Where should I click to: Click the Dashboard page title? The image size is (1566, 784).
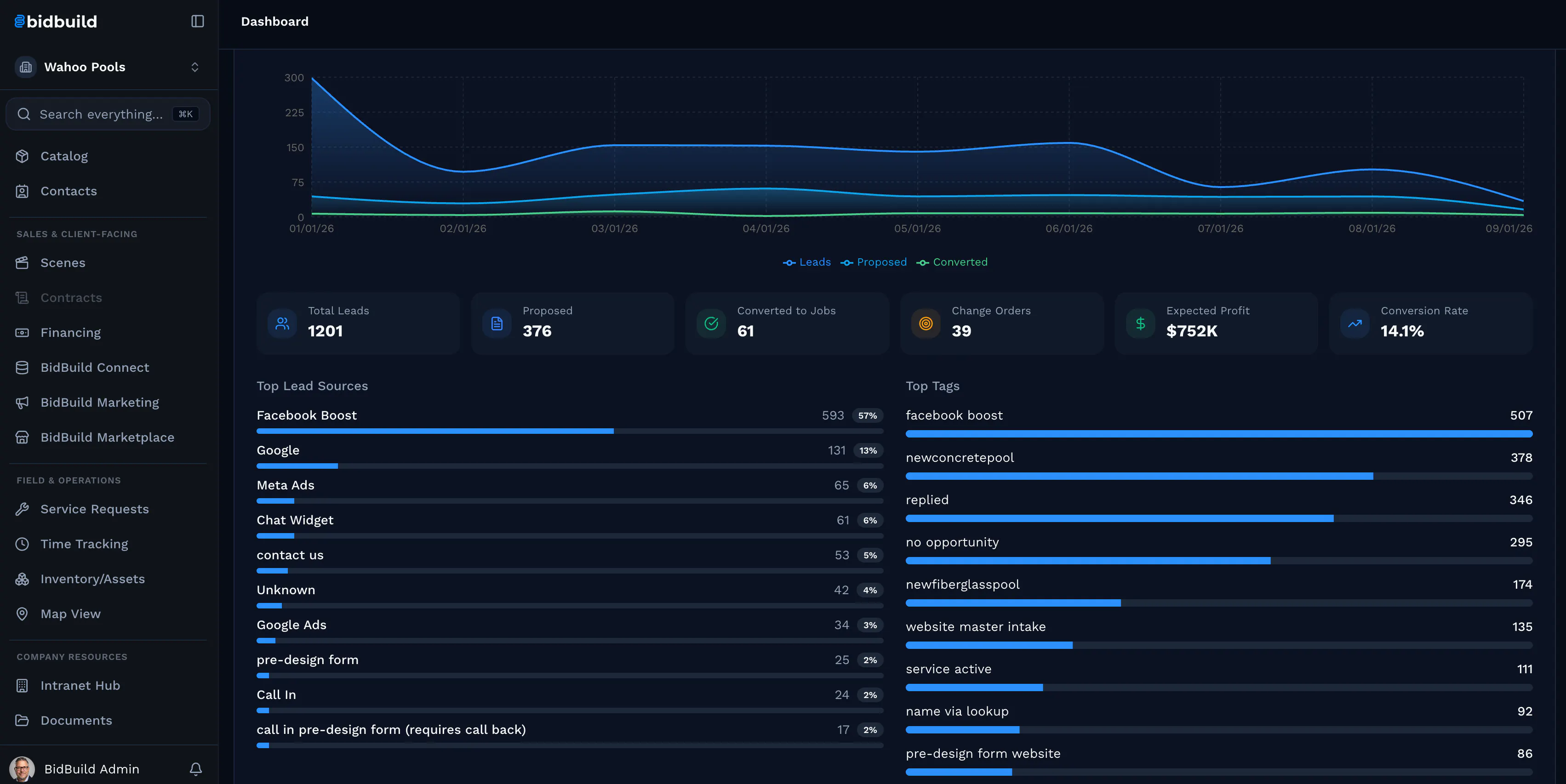[275, 21]
